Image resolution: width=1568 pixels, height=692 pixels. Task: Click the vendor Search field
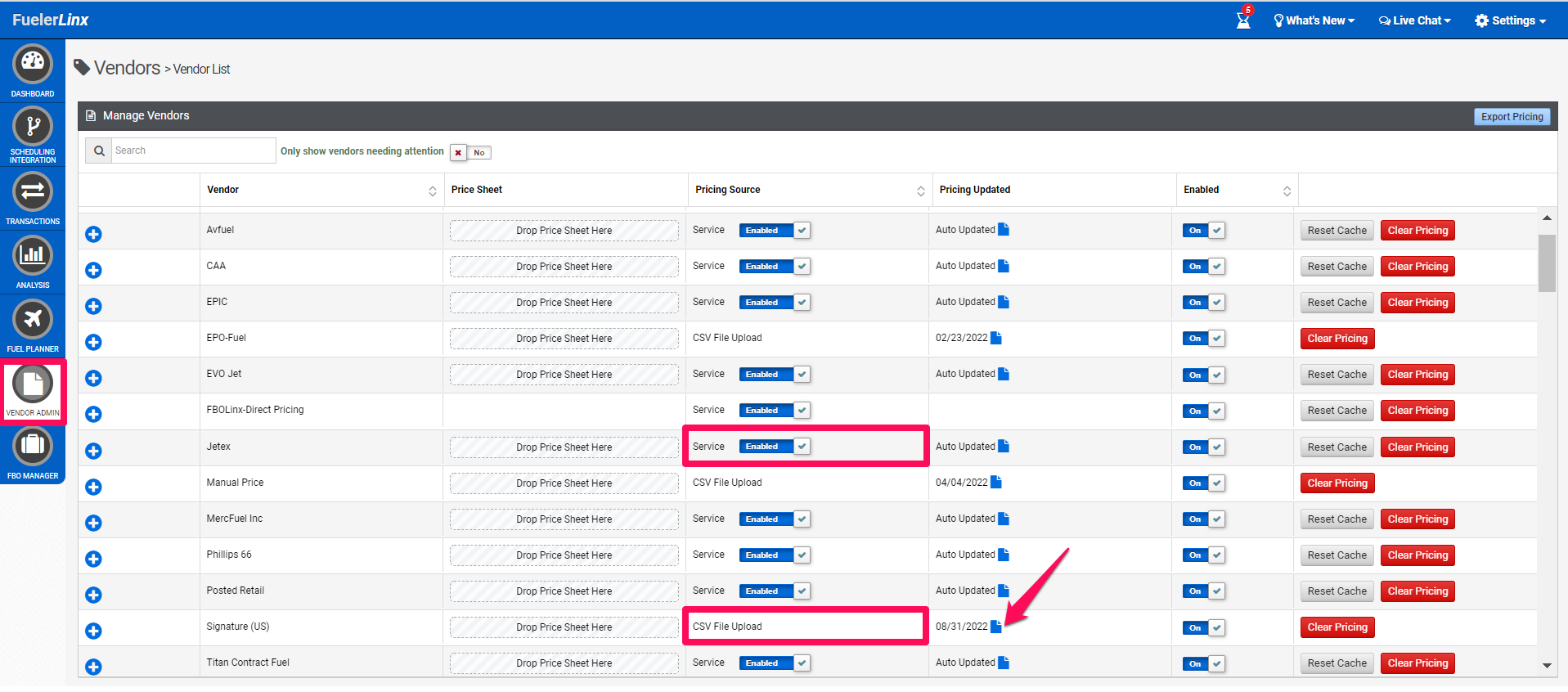coord(194,151)
